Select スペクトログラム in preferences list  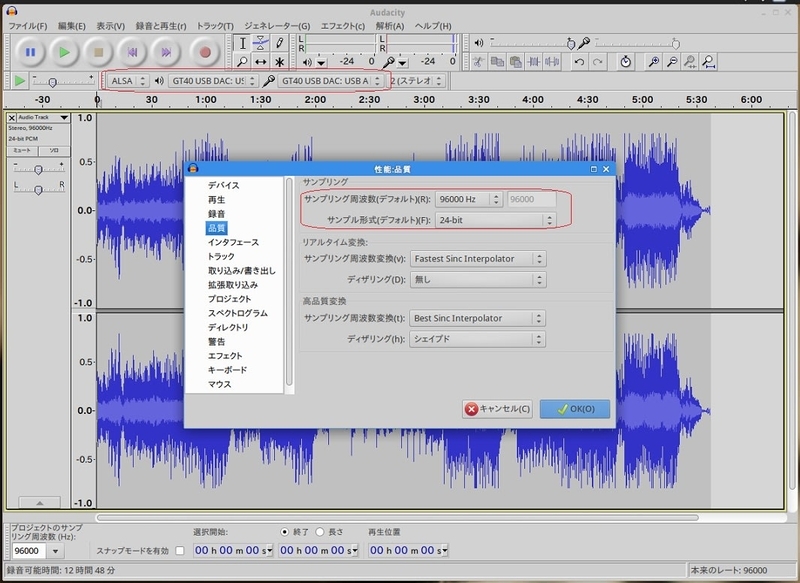click(237, 313)
